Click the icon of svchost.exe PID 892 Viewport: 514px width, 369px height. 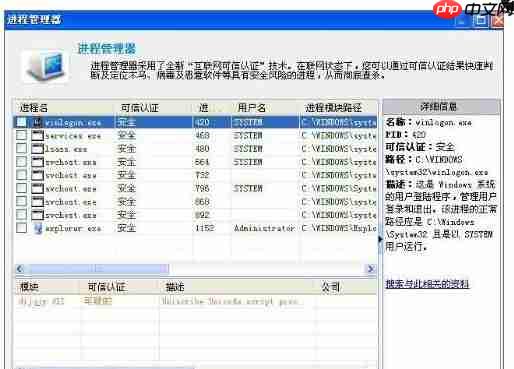37,215
